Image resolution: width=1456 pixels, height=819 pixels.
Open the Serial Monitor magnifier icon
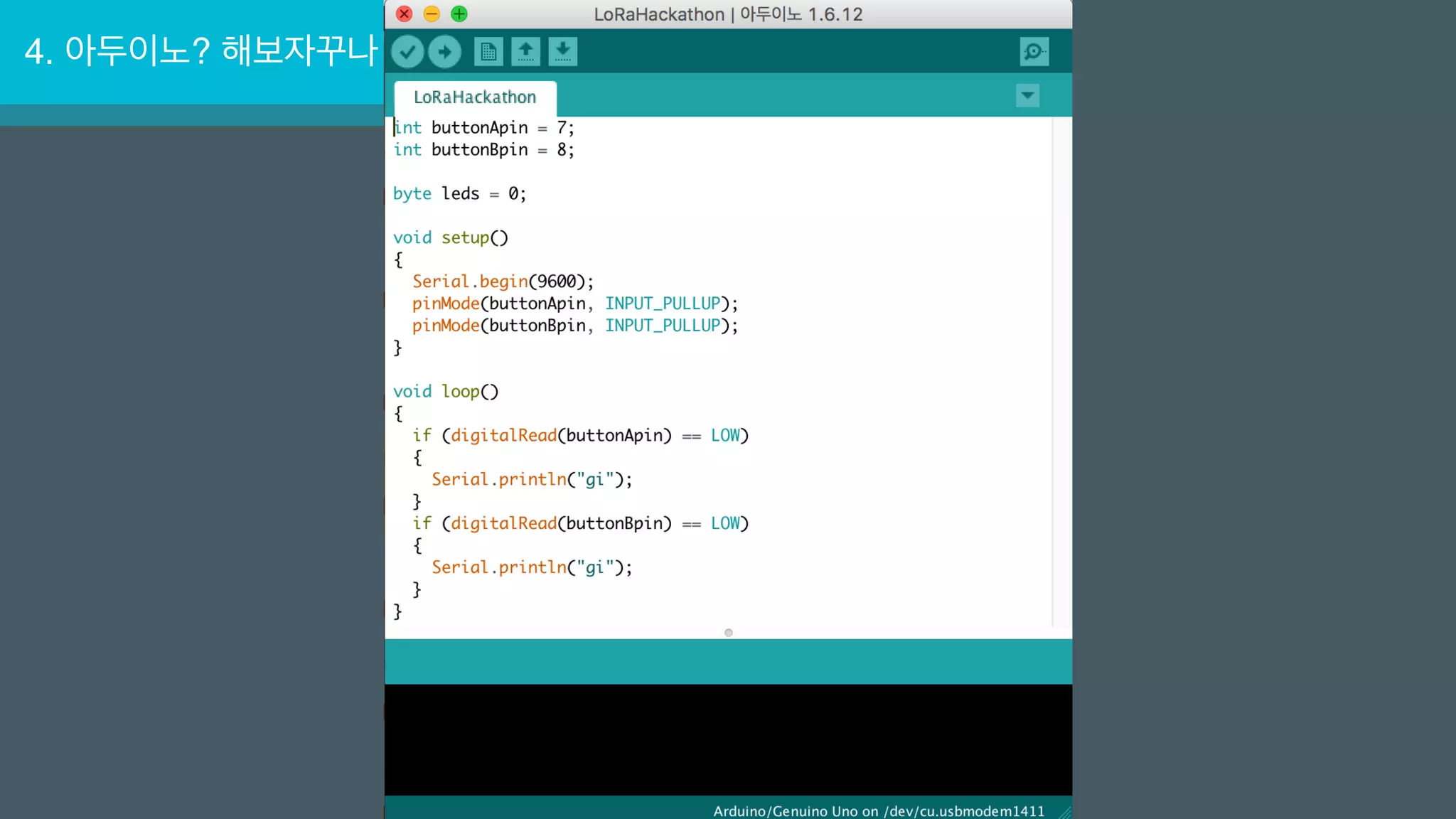point(1034,52)
